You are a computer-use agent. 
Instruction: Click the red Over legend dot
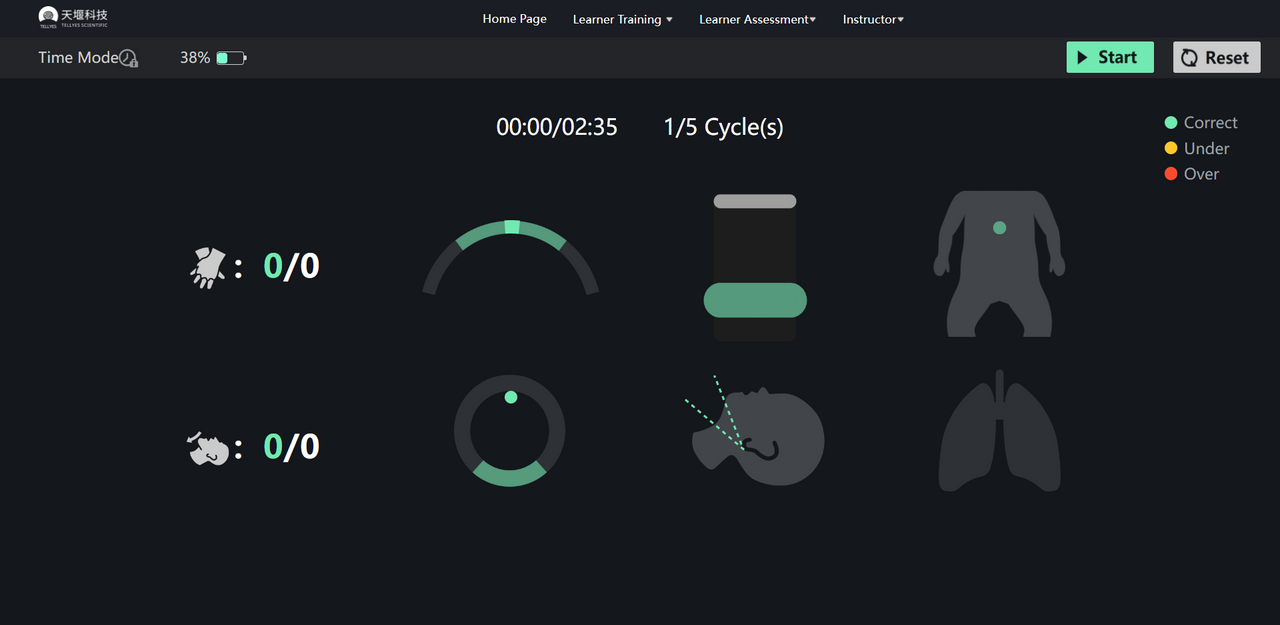click(x=1171, y=174)
